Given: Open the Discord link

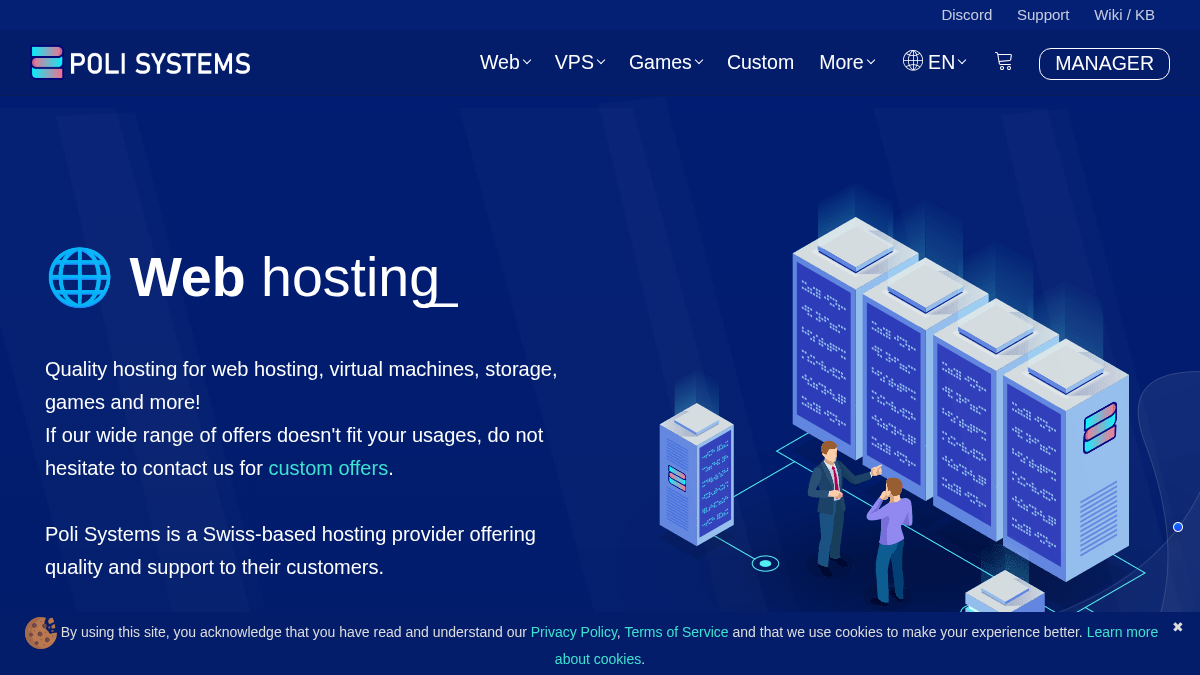Looking at the screenshot, I should tap(967, 14).
